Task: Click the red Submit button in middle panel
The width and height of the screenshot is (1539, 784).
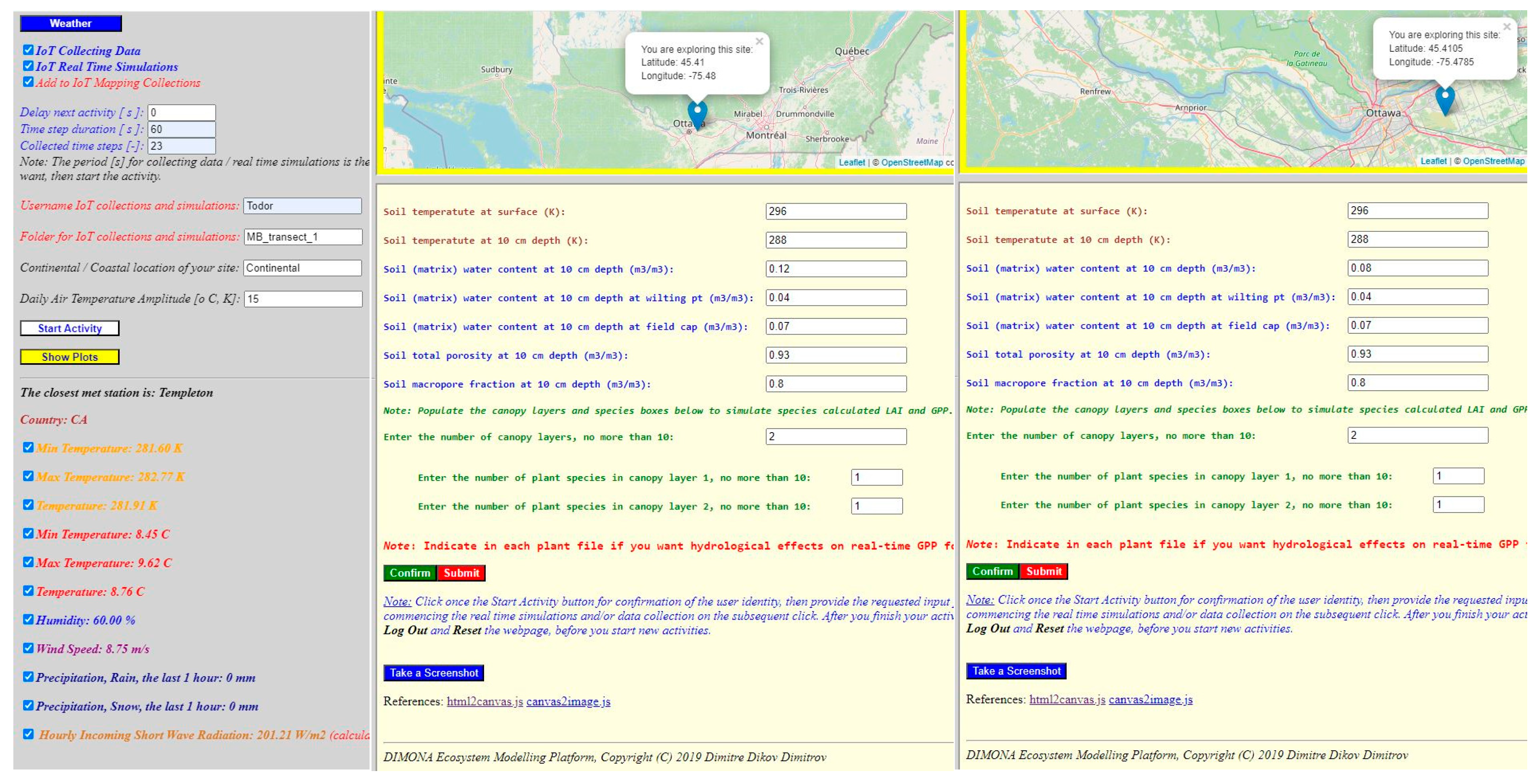Action: coord(461,573)
